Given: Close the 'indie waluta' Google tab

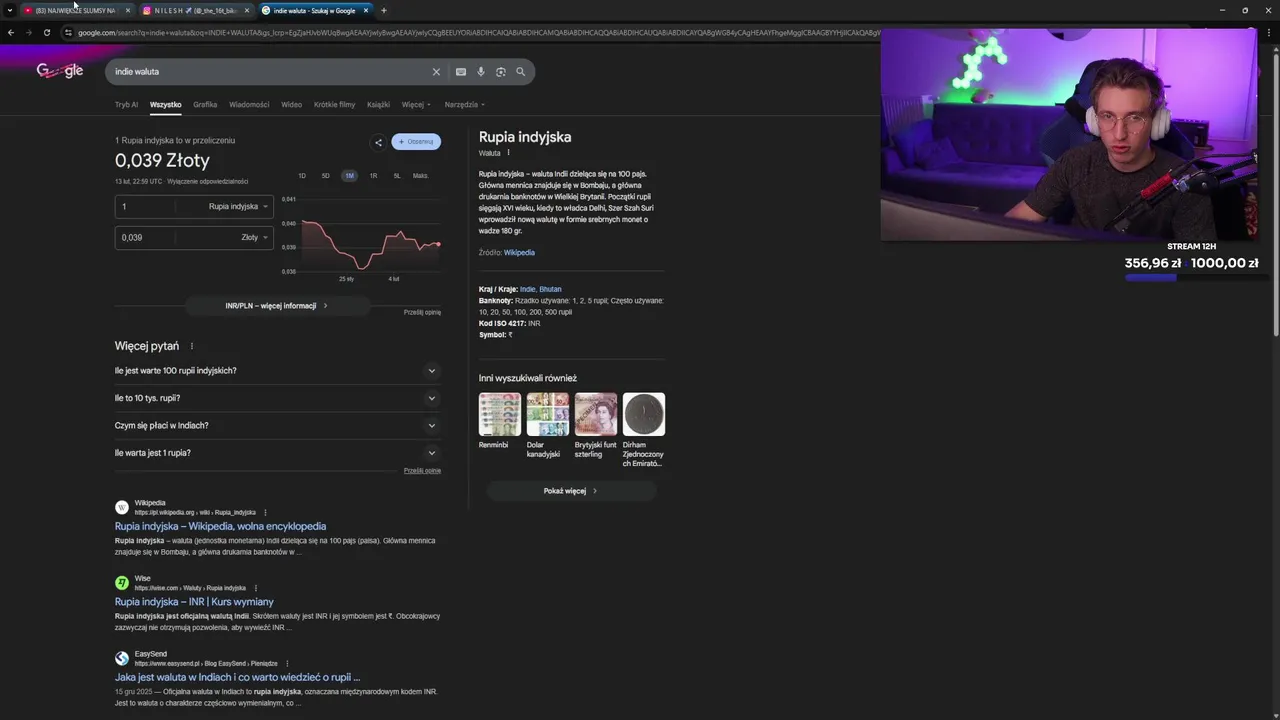Looking at the screenshot, I should click(x=366, y=10).
